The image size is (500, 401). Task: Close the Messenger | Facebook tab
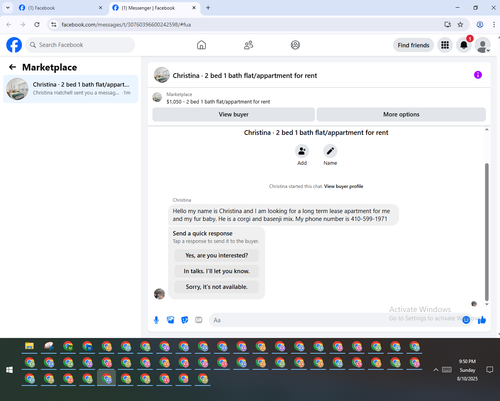[x=194, y=8]
